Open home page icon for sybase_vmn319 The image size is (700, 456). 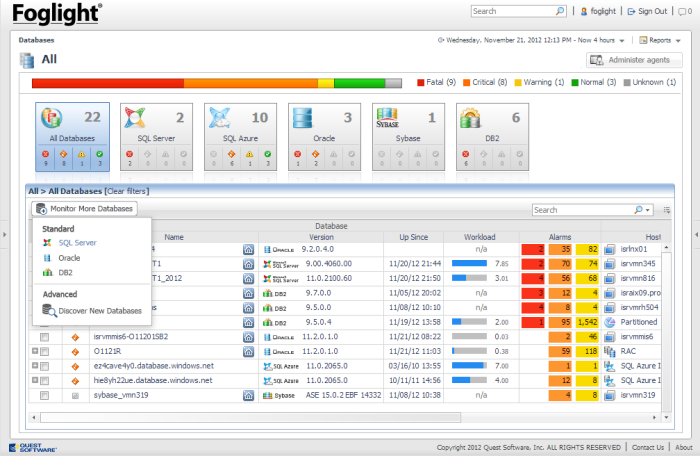pyautogui.click(x=249, y=395)
